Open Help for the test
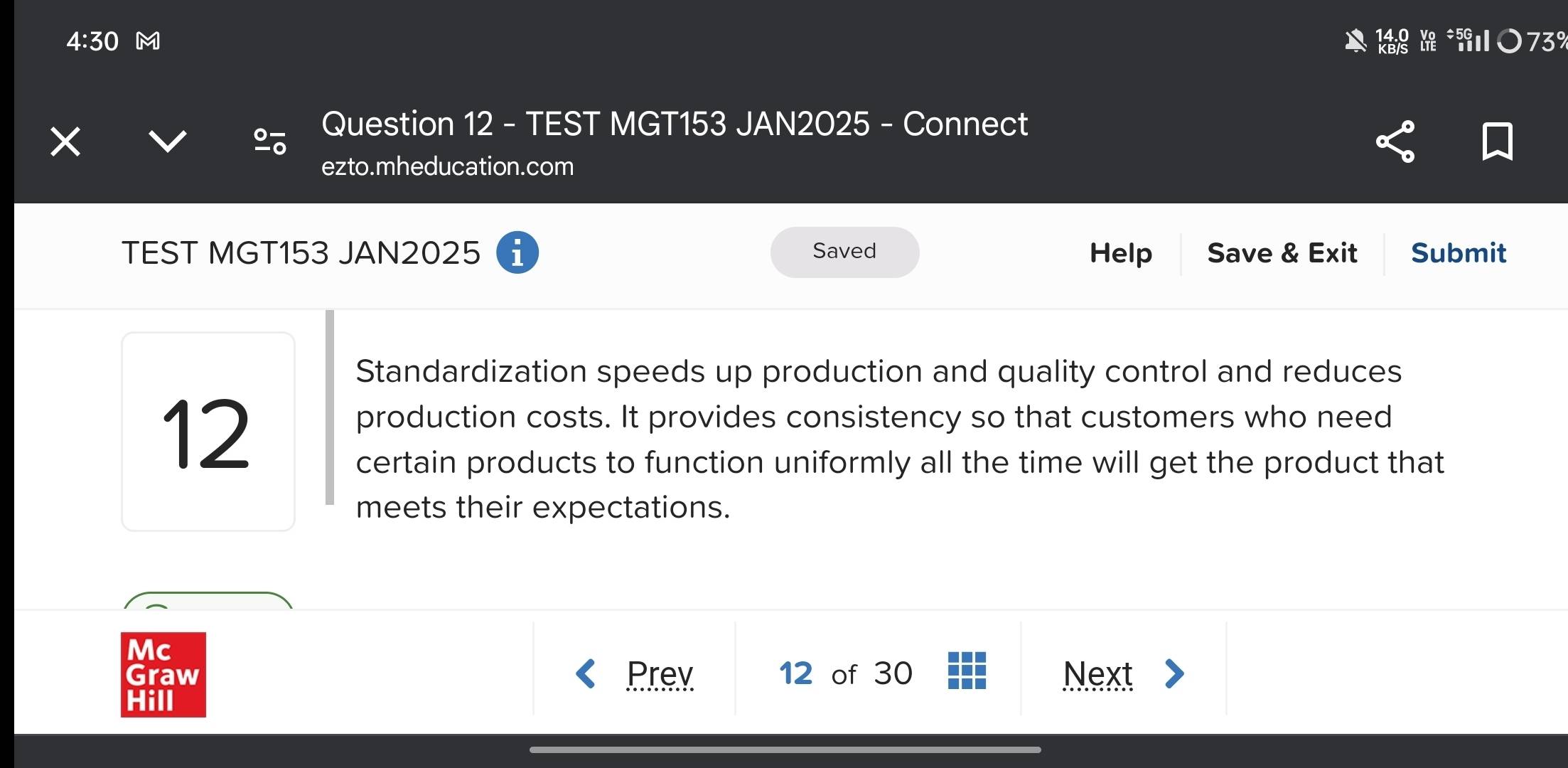The width and height of the screenshot is (1568, 768). 1120,252
